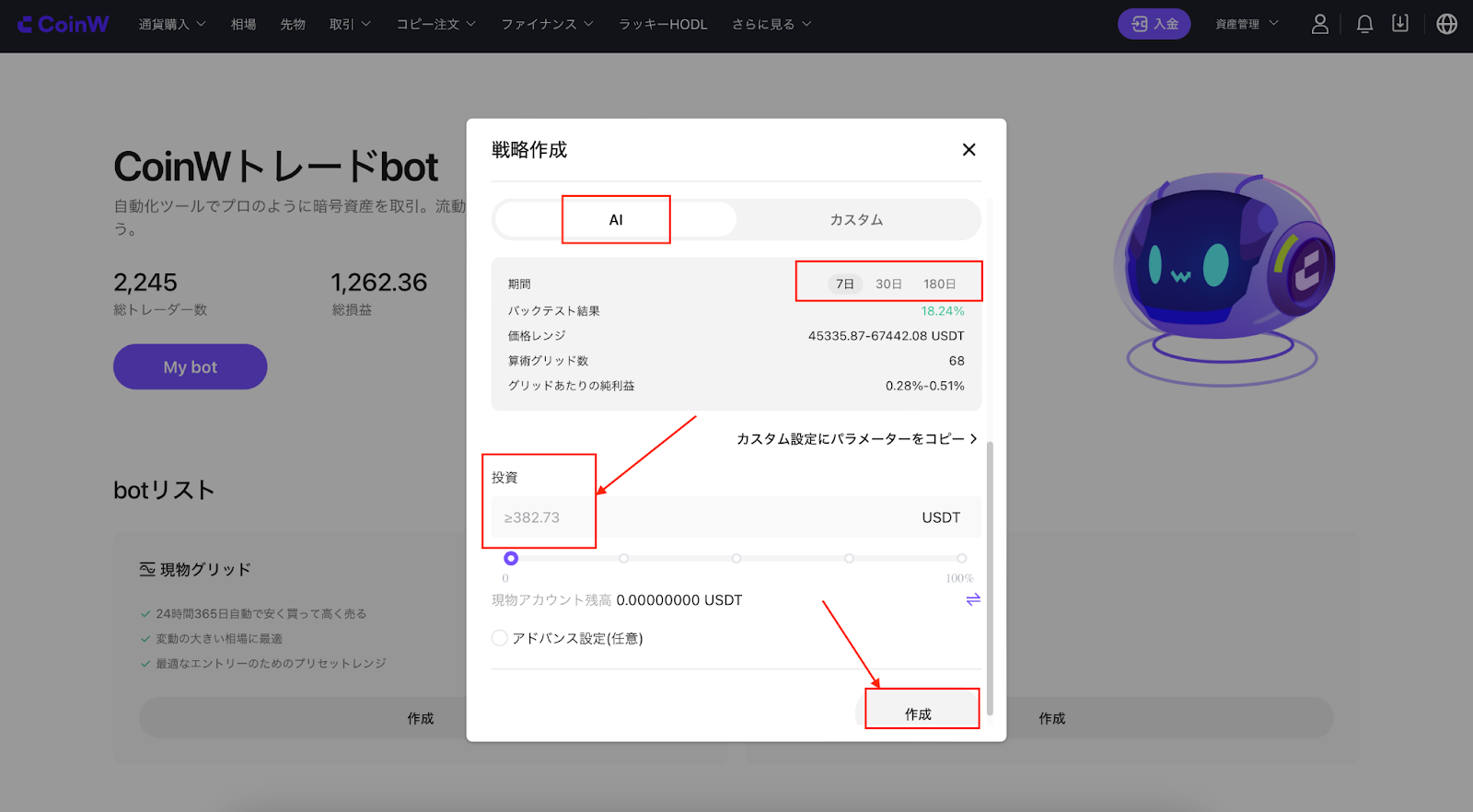This screenshot has width=1473, height=812.
Task: Close the 戦略作成 dialog
Action: pos(968,149)
